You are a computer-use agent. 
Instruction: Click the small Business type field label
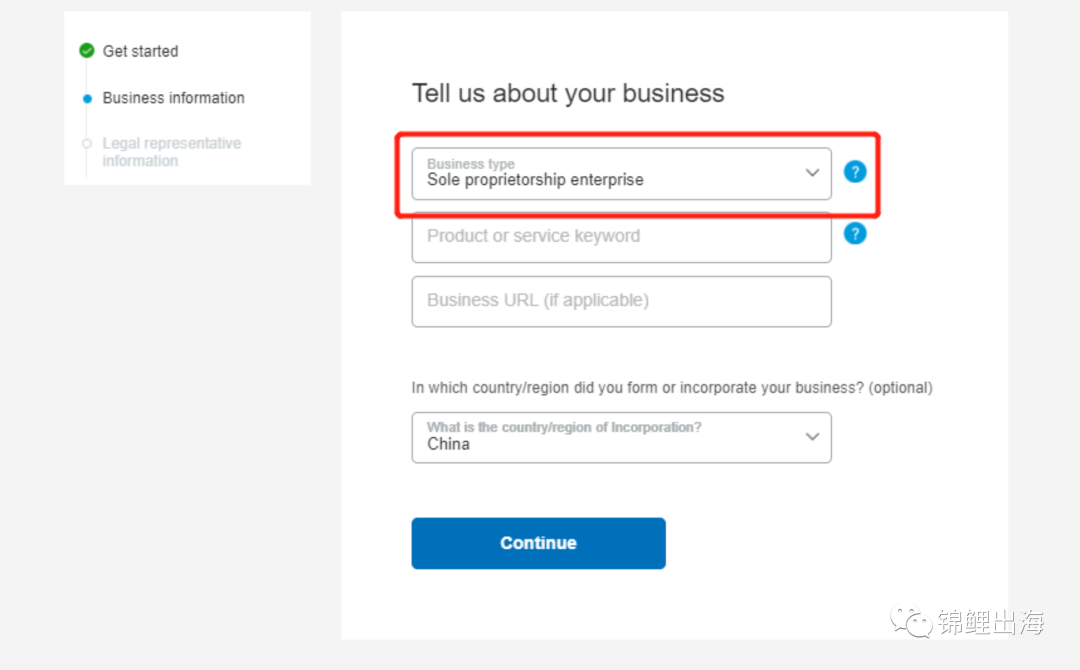[x=470, y=164]
